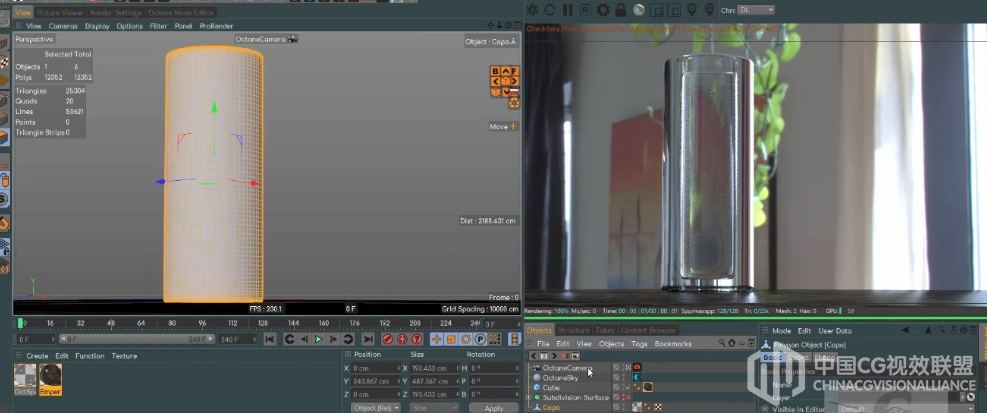Step to next frame
The image size is (987, 413).
tap(334, 339)
